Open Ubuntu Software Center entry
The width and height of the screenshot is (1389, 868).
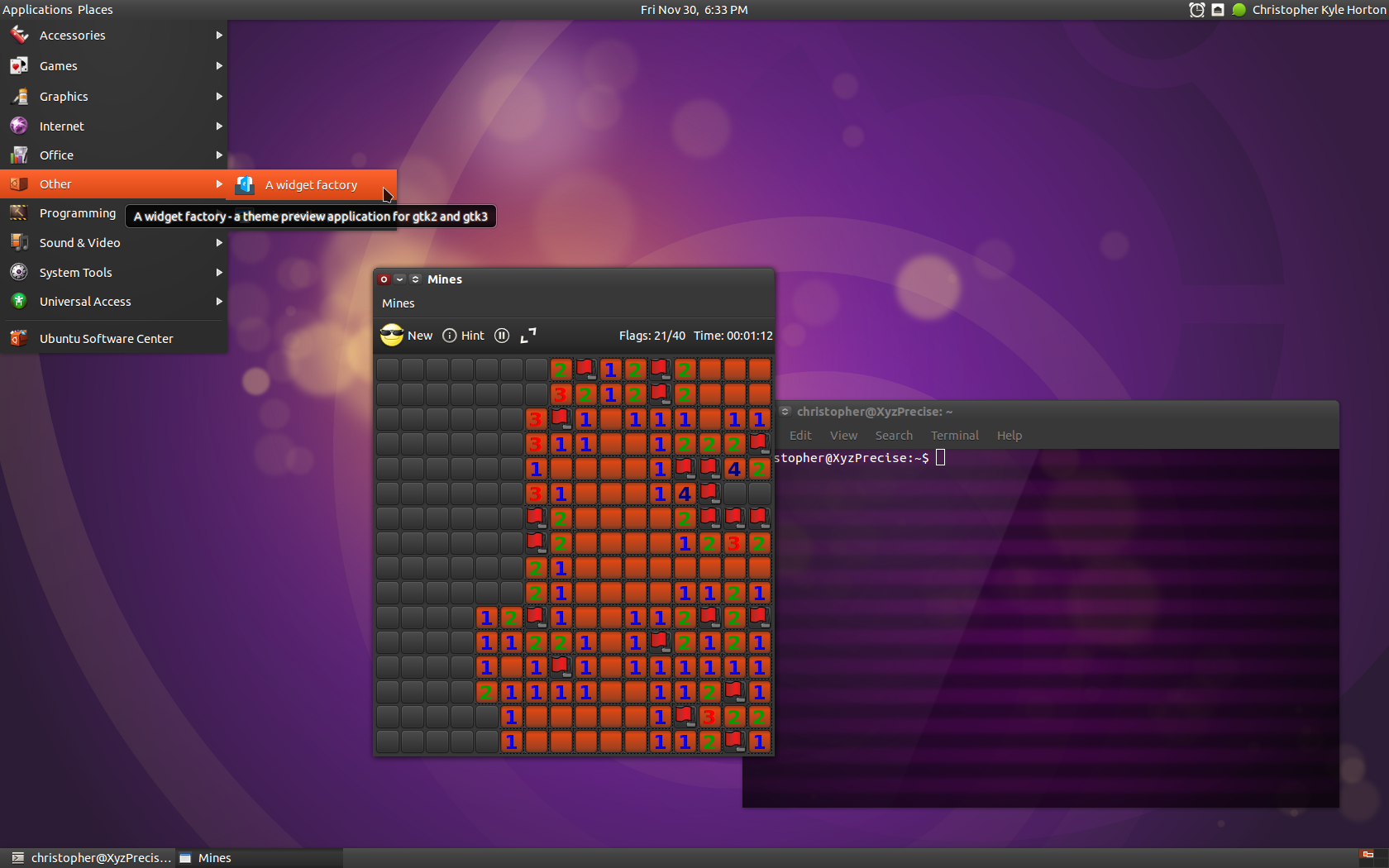113,339
